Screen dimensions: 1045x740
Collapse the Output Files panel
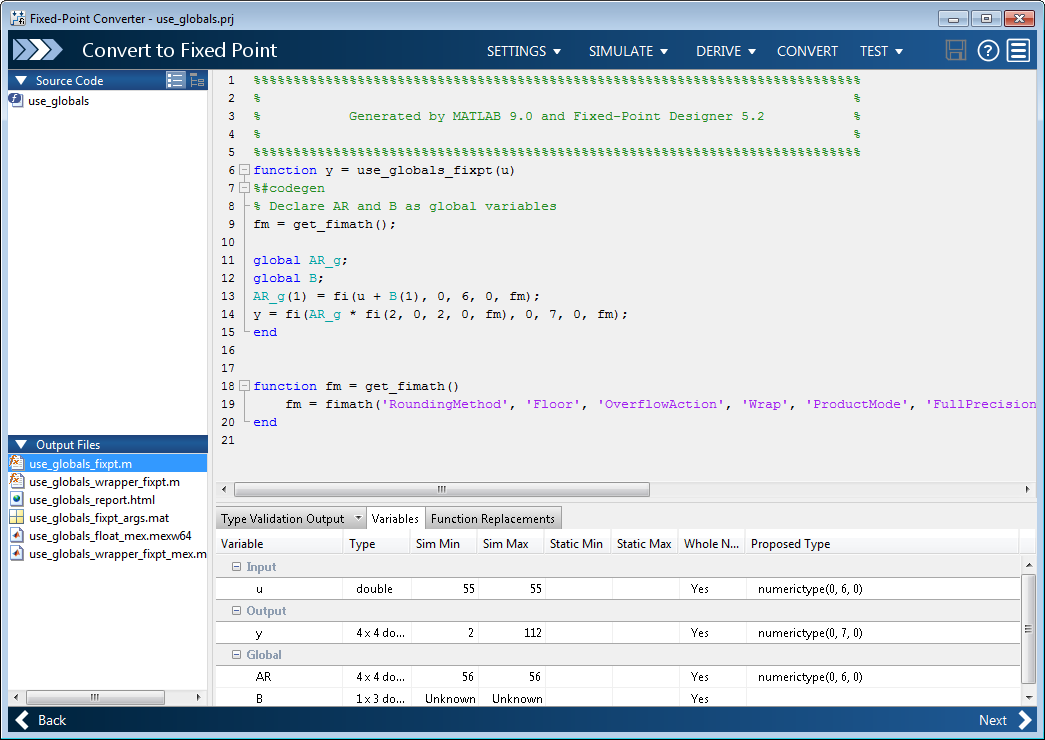[x=21, y=445]
